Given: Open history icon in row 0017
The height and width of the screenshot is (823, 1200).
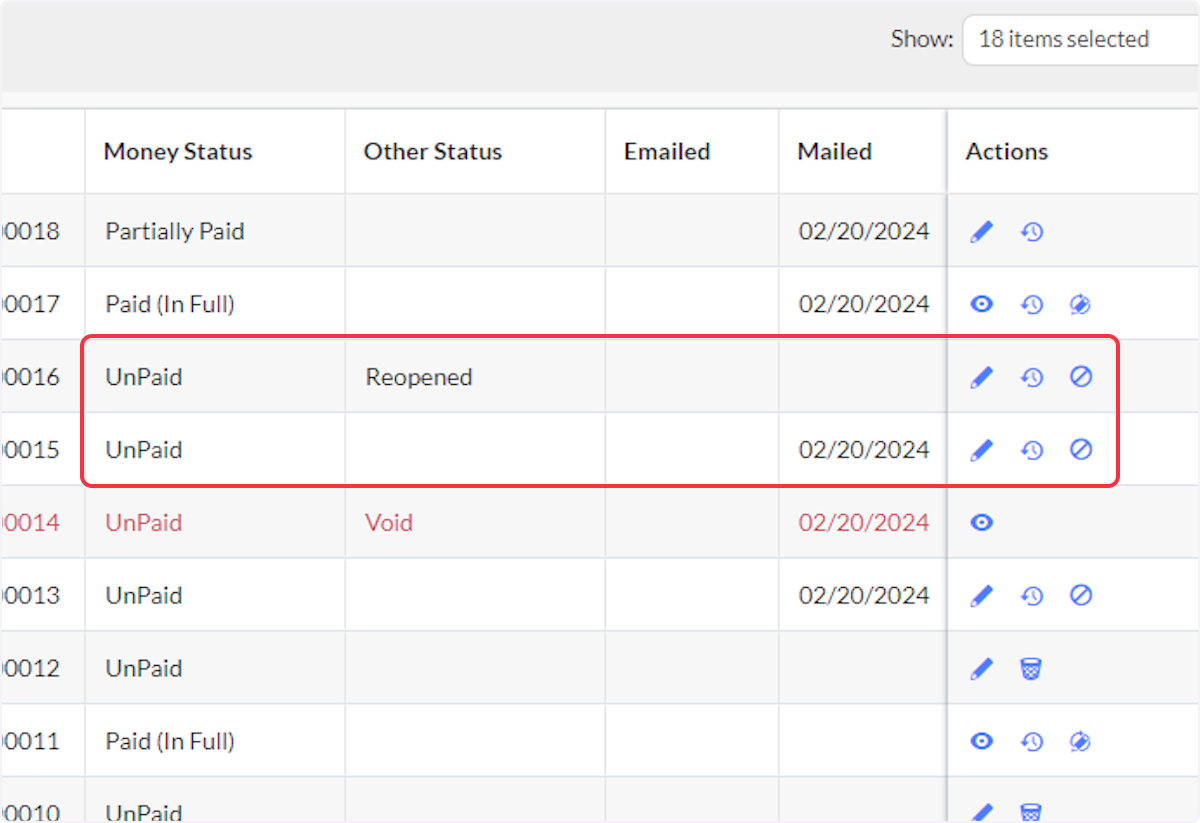Looking at the screenshot, I should [1032, 304].
